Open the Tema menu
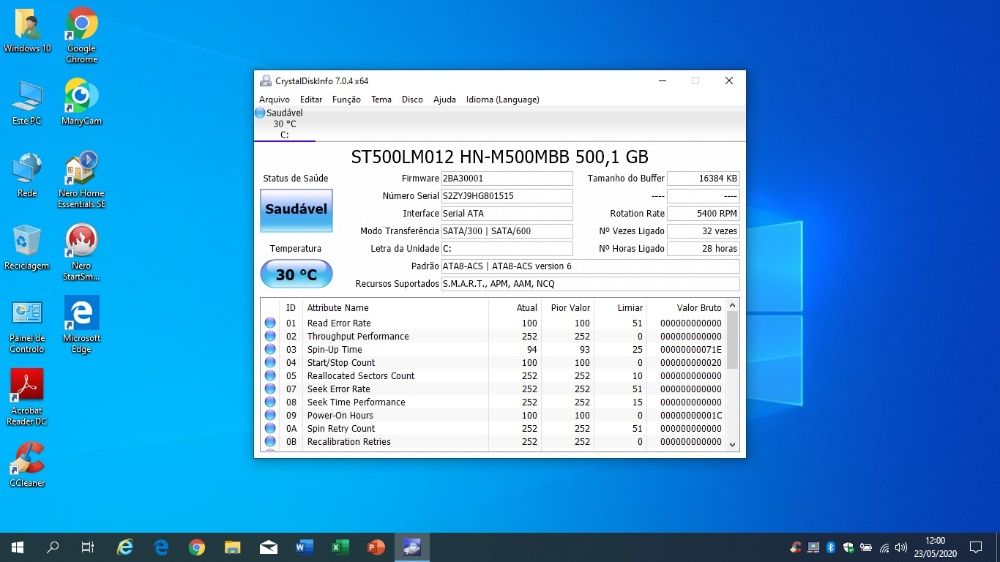The height and width of the screenshot is (562, 1000). (x=381, y=100)
